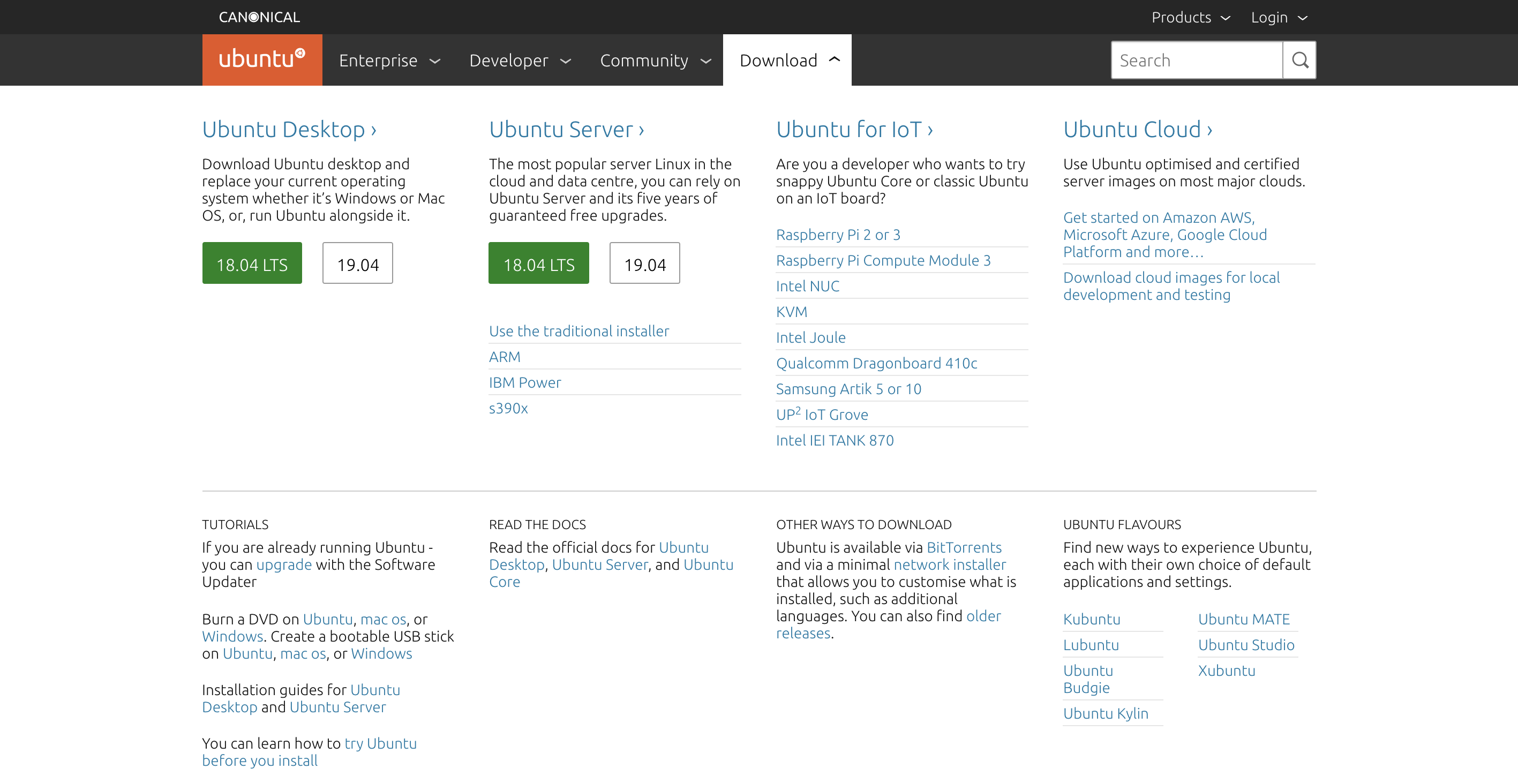Image resolution: width=1518 pixels, height=784 pixels.
Task: Focus the Search input field
Action: point(1197,60)
